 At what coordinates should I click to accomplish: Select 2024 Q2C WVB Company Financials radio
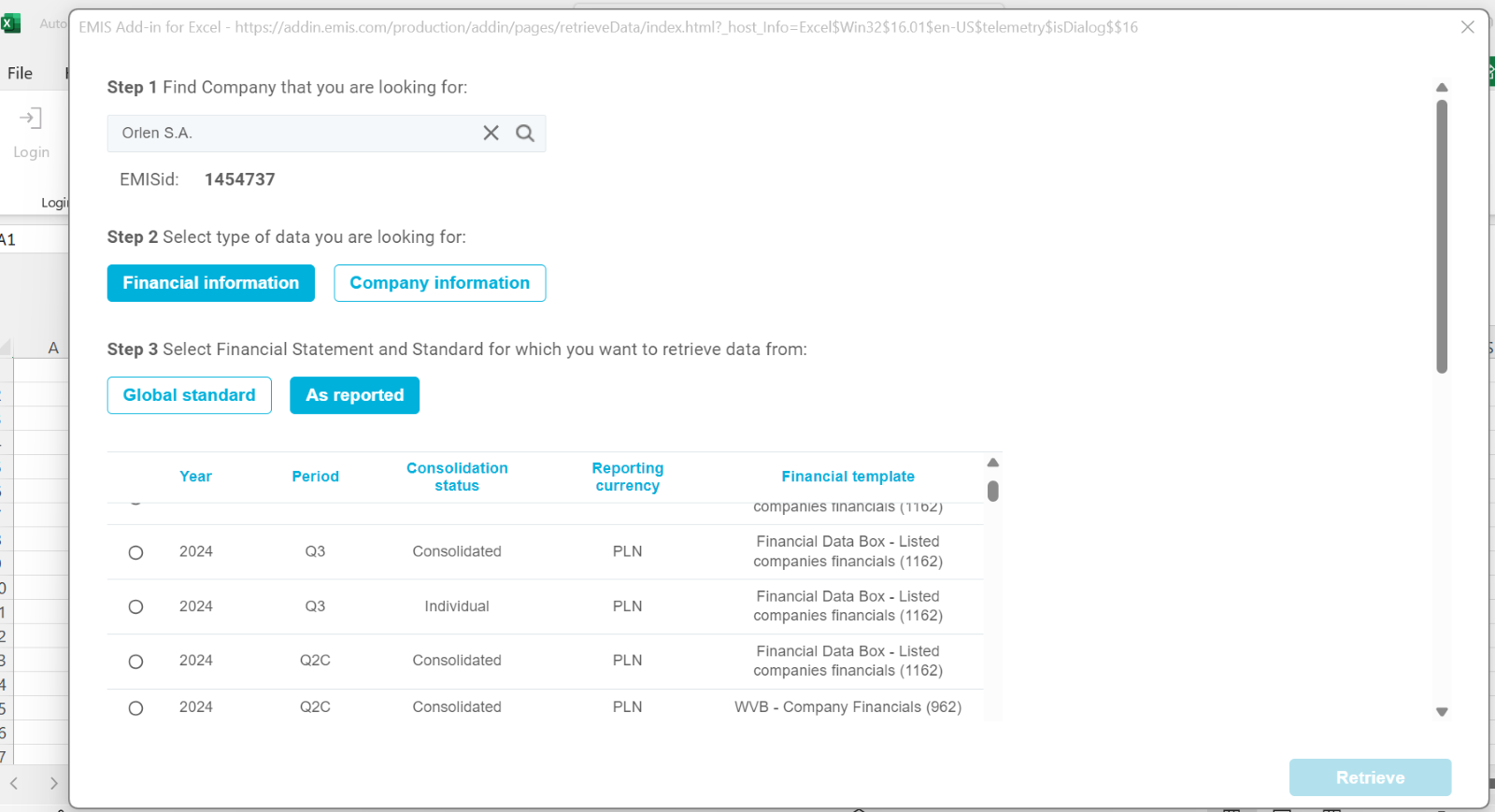pyautogui.click(x=135, y=708)
